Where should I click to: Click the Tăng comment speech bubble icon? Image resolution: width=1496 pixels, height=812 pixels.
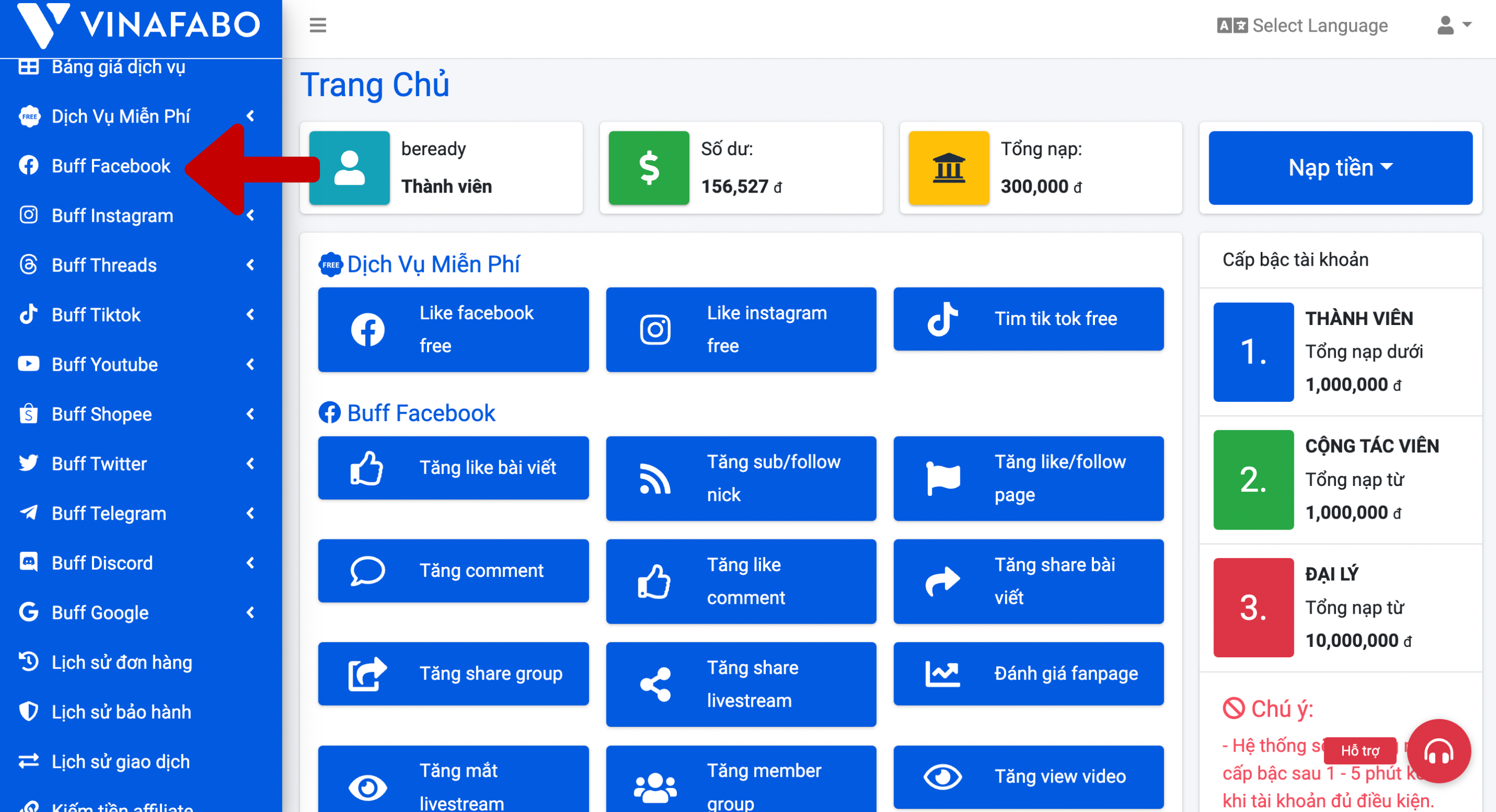click(367, 571)
